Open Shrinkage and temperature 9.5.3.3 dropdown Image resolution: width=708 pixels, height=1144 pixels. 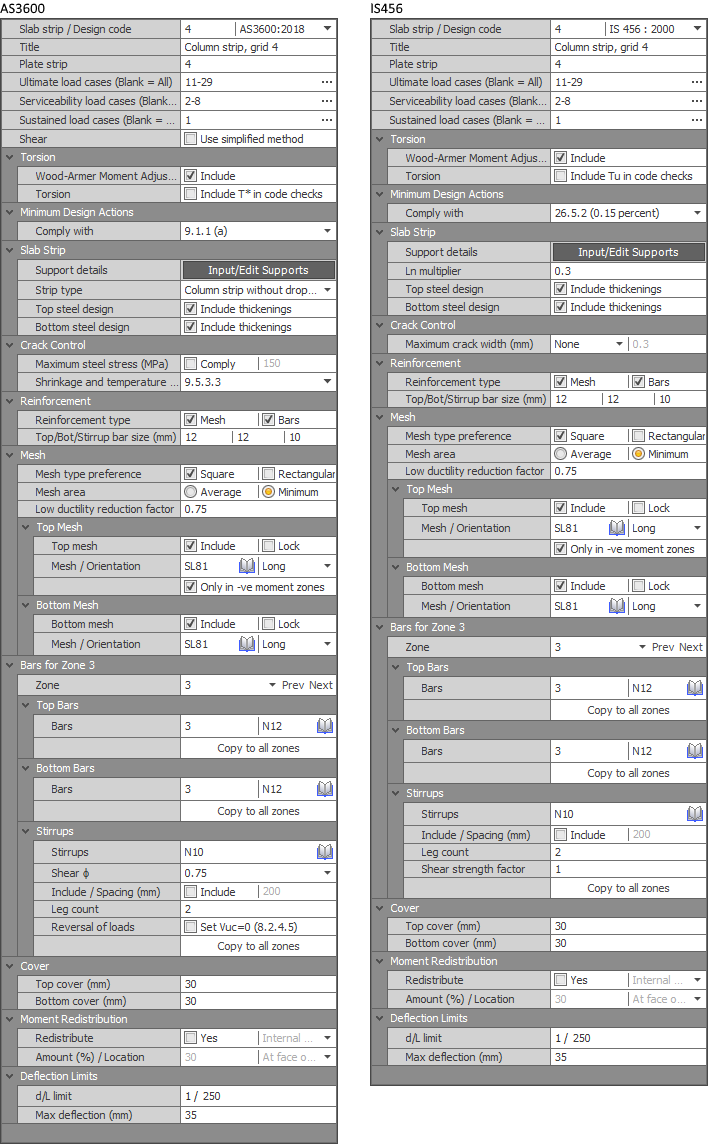327,382
